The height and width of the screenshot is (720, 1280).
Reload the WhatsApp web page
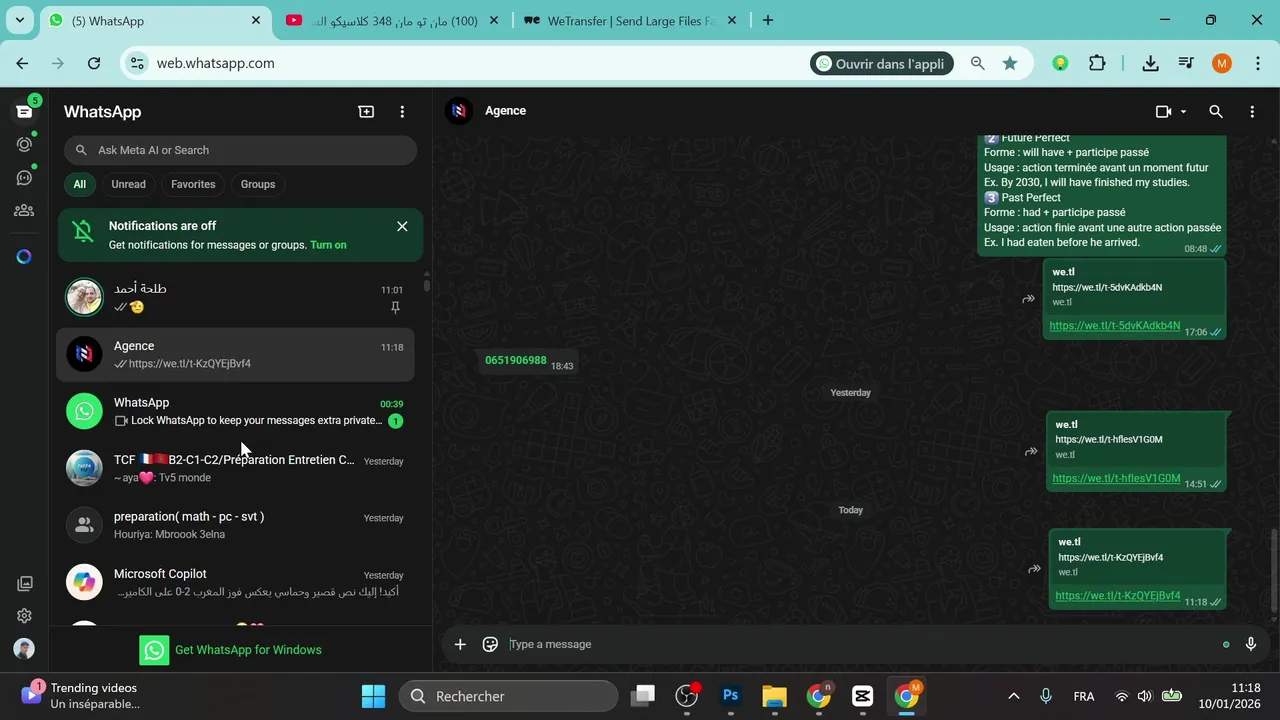pos(93,63)
